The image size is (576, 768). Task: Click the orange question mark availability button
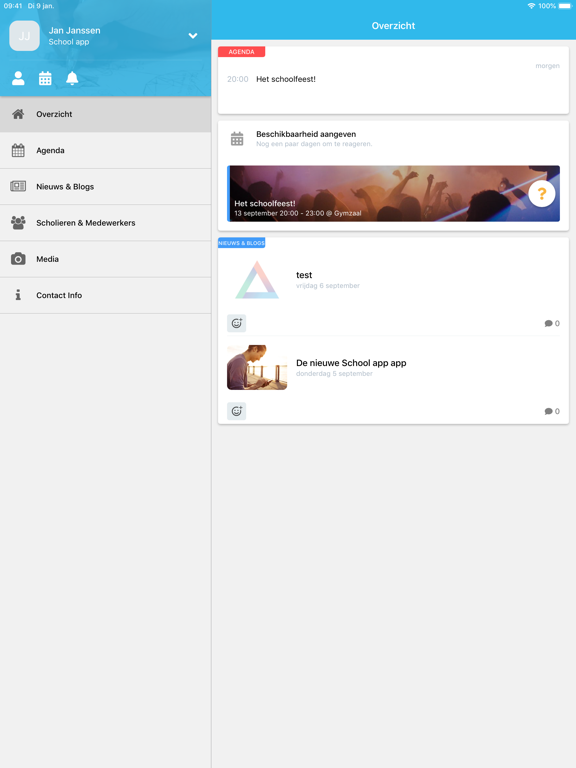pos(542,194)
